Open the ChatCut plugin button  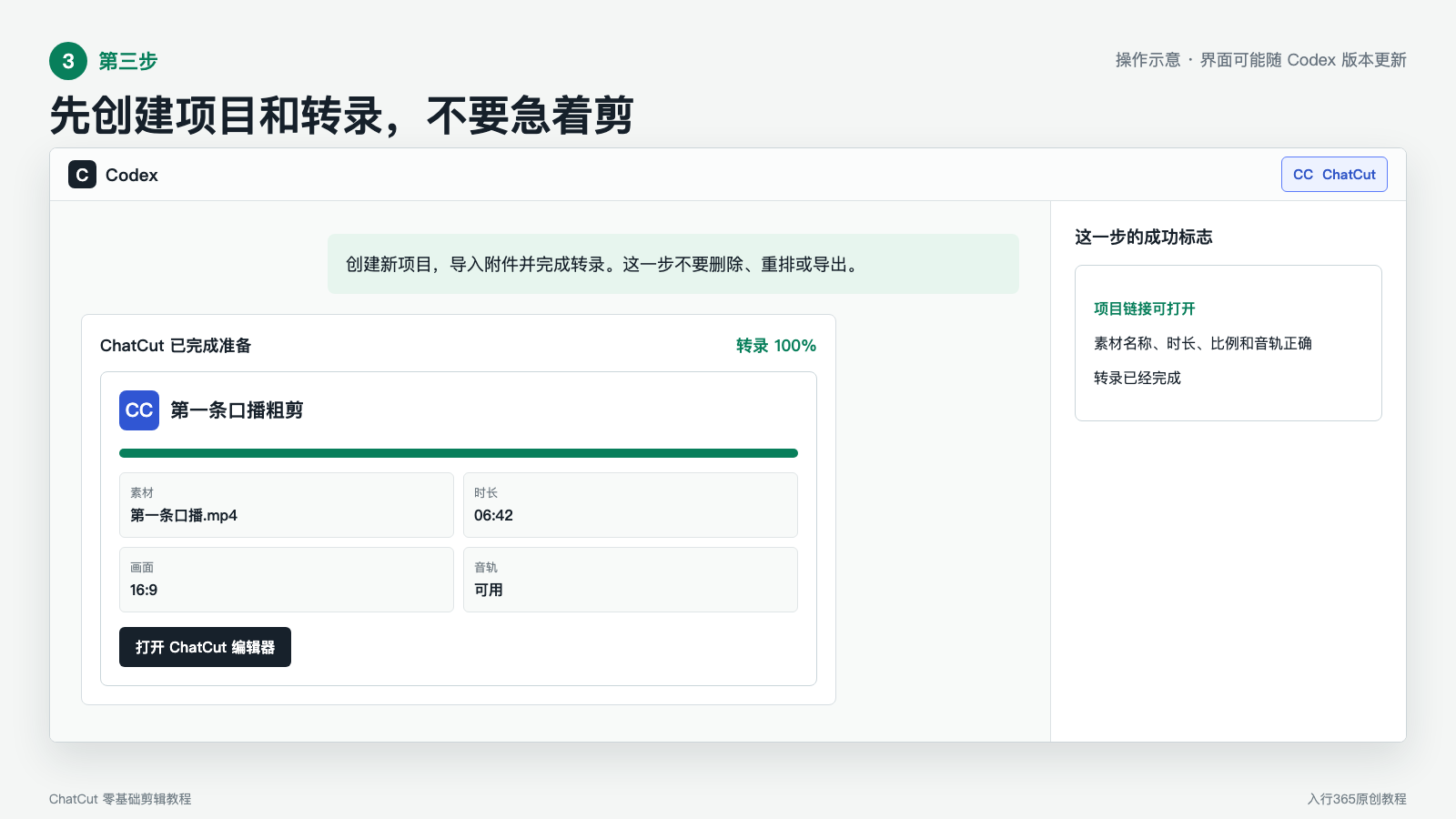[x=1334, y=175]
